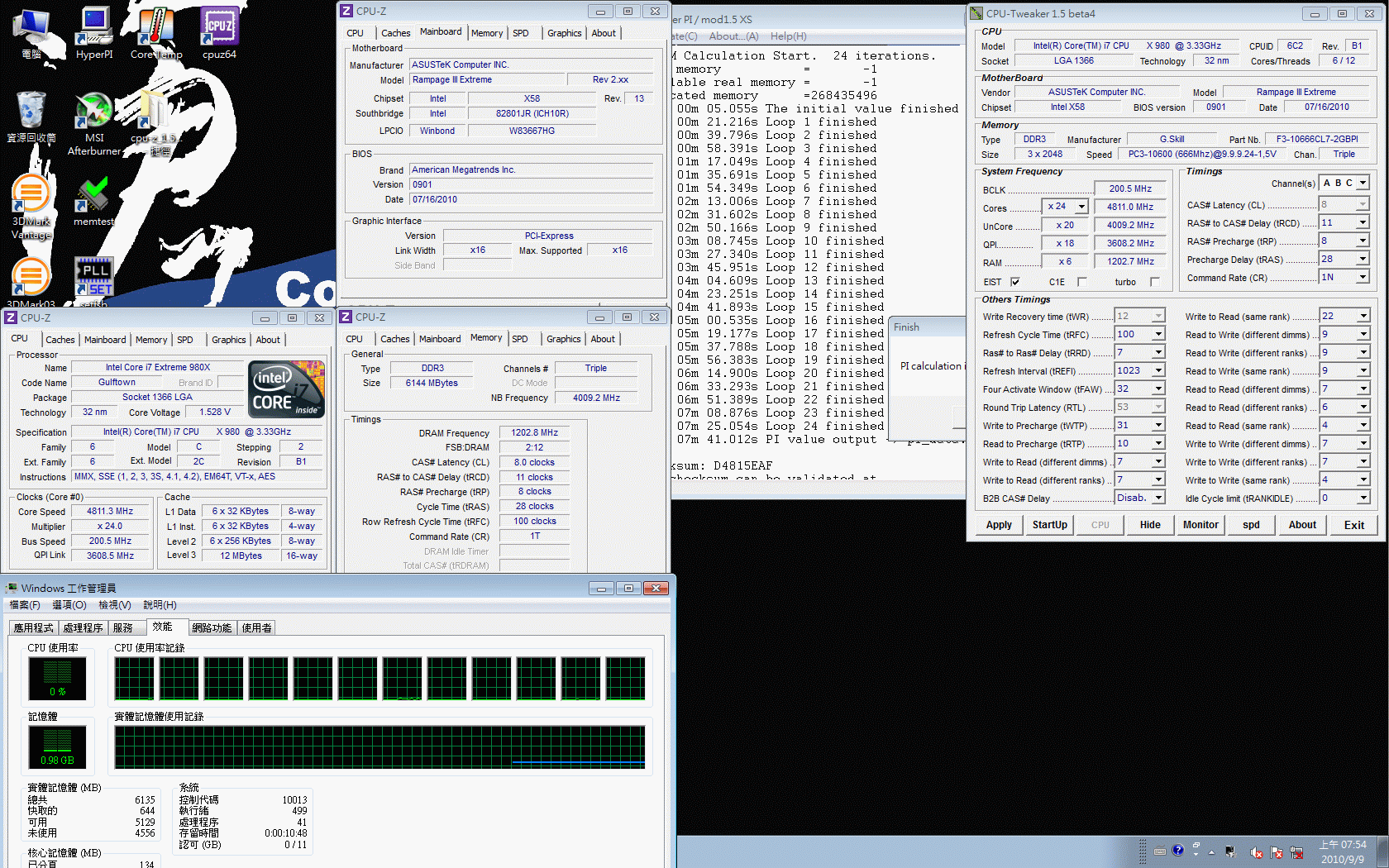Launch 3DMark Vantage shortcut
This screenshot has width=1389, height=868.
coord(31,207)
